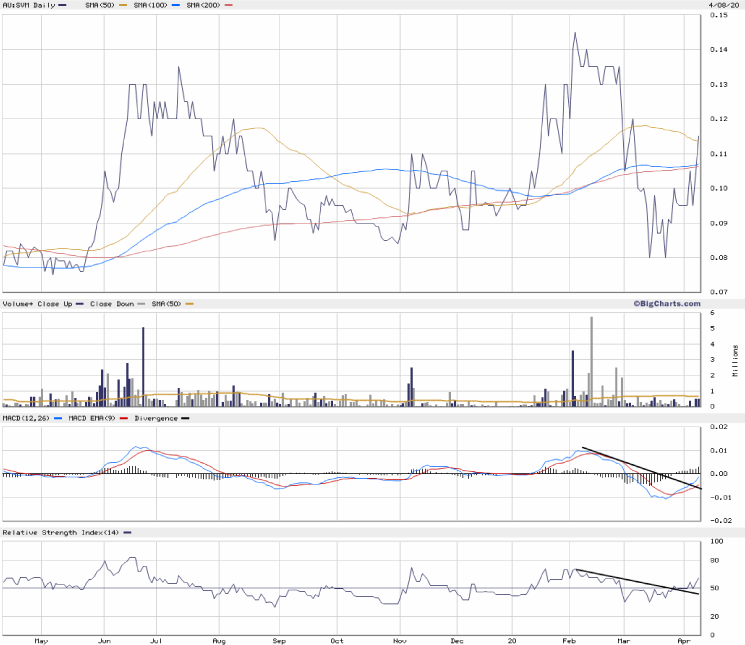Image resolution: width=745 pixels, height=645 pixels.
Task: Open the BigCharts.com watermark link
Action: [665, 303]
